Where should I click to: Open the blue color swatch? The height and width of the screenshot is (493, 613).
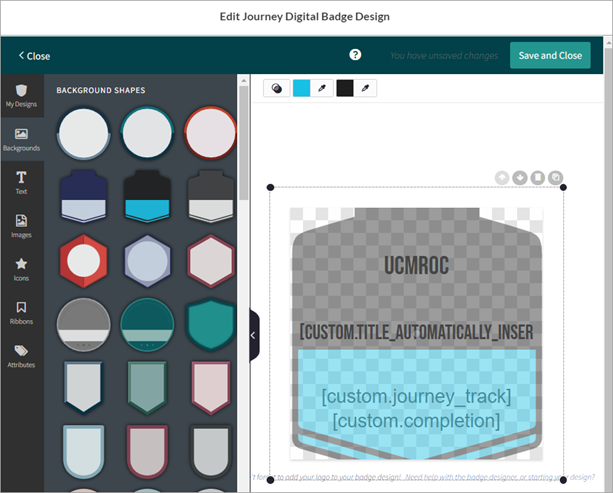coord(301,89)
